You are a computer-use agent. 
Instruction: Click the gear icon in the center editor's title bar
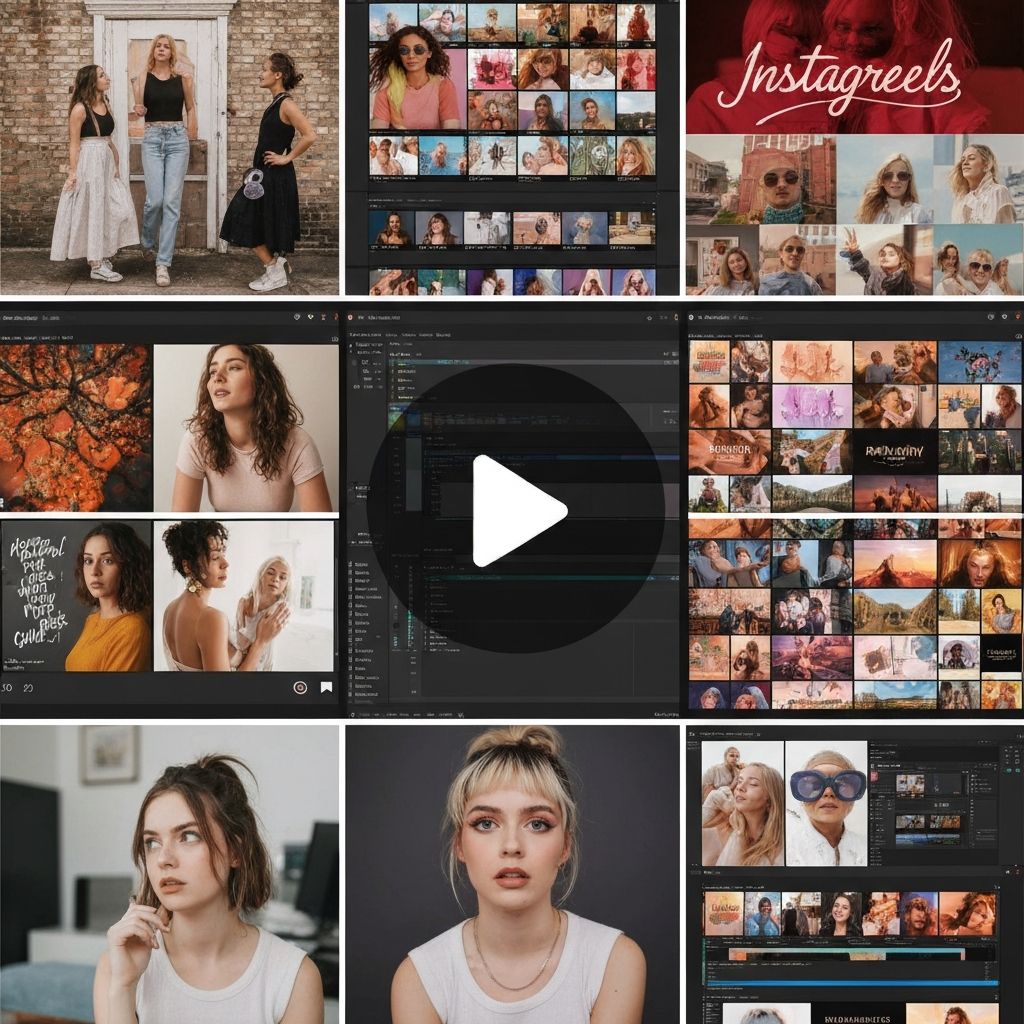650,316
